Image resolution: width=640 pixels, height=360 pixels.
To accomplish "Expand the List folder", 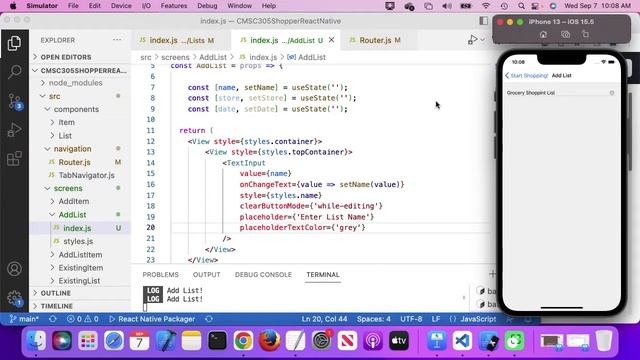I will coord(65,136).
